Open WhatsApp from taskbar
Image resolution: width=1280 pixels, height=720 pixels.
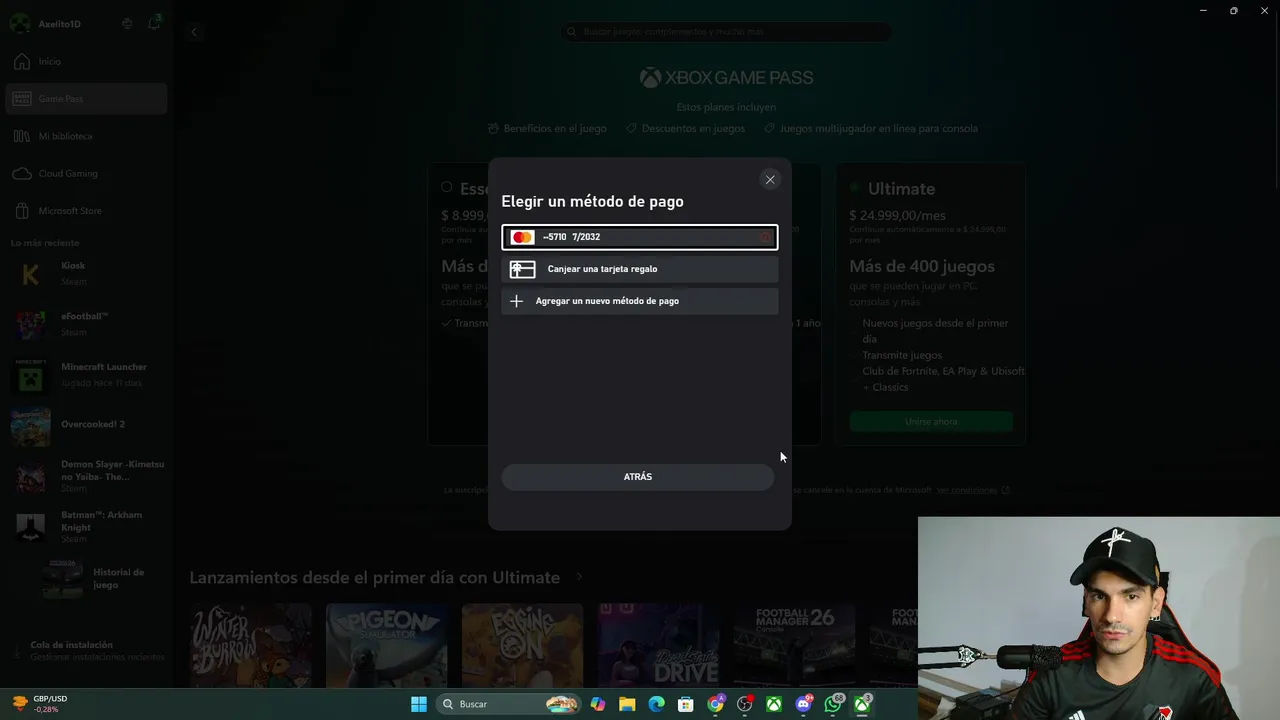coord(833,704)
